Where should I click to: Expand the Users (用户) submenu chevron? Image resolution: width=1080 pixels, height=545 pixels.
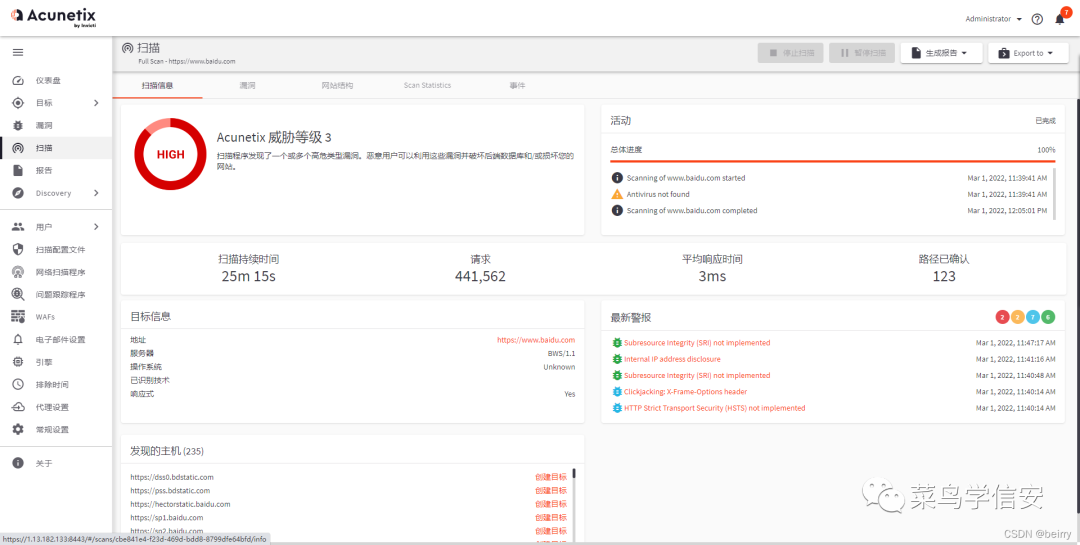click(x=96, y=227)
